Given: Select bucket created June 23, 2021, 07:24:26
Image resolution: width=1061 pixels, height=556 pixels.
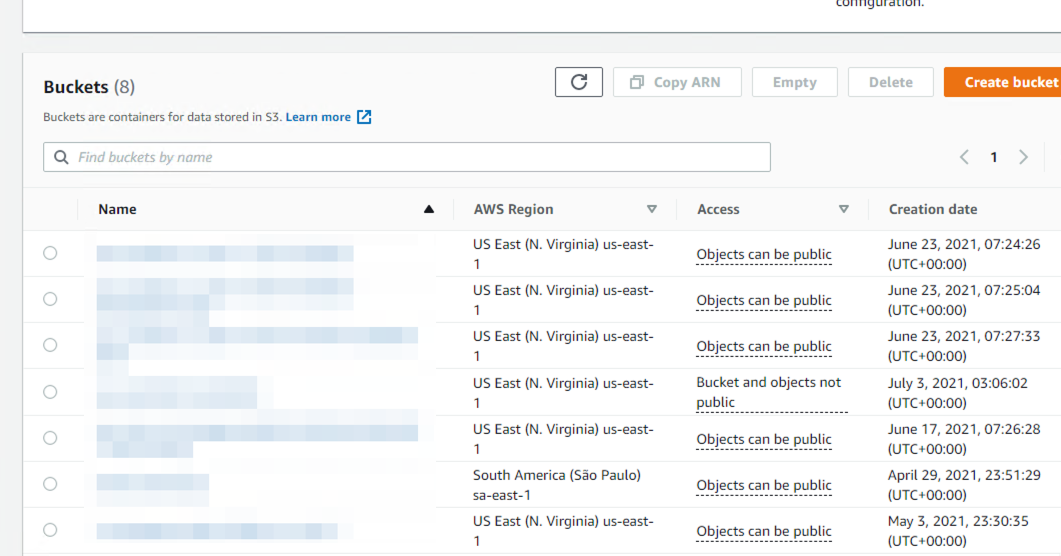Looking at the screenshot, I should coord(50,253).
